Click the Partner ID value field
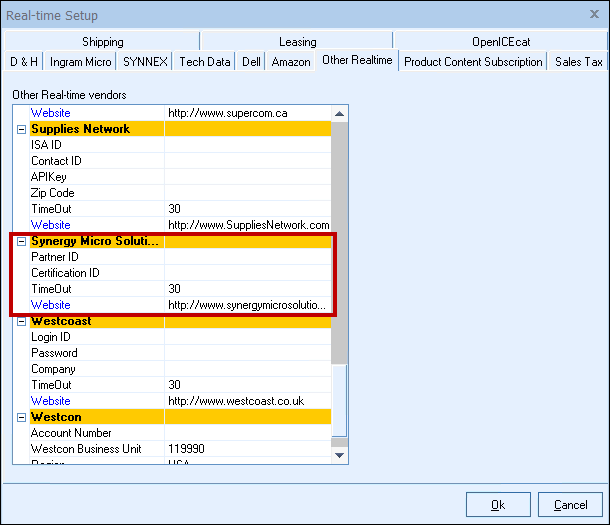The height and width of the screenshot is (525, 610). (248, 257)
